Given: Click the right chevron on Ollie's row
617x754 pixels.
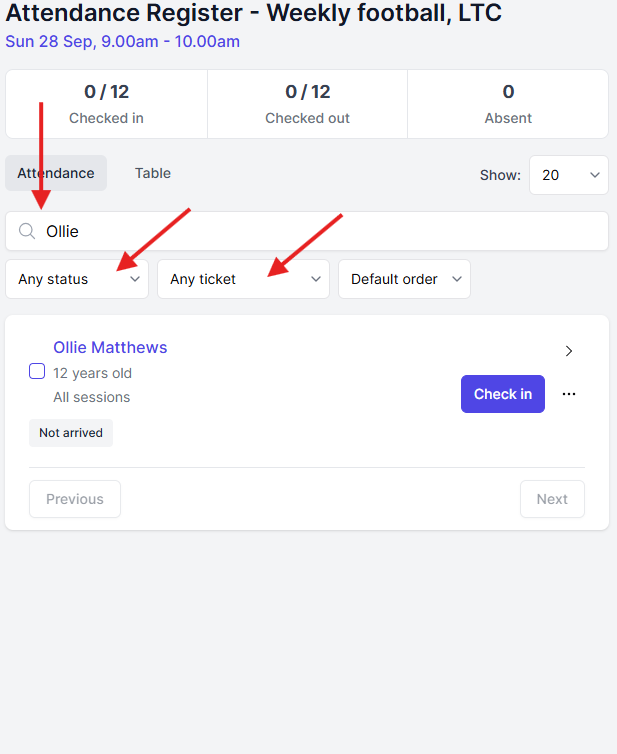Looking at the screenshot, I should click(569, 351).
